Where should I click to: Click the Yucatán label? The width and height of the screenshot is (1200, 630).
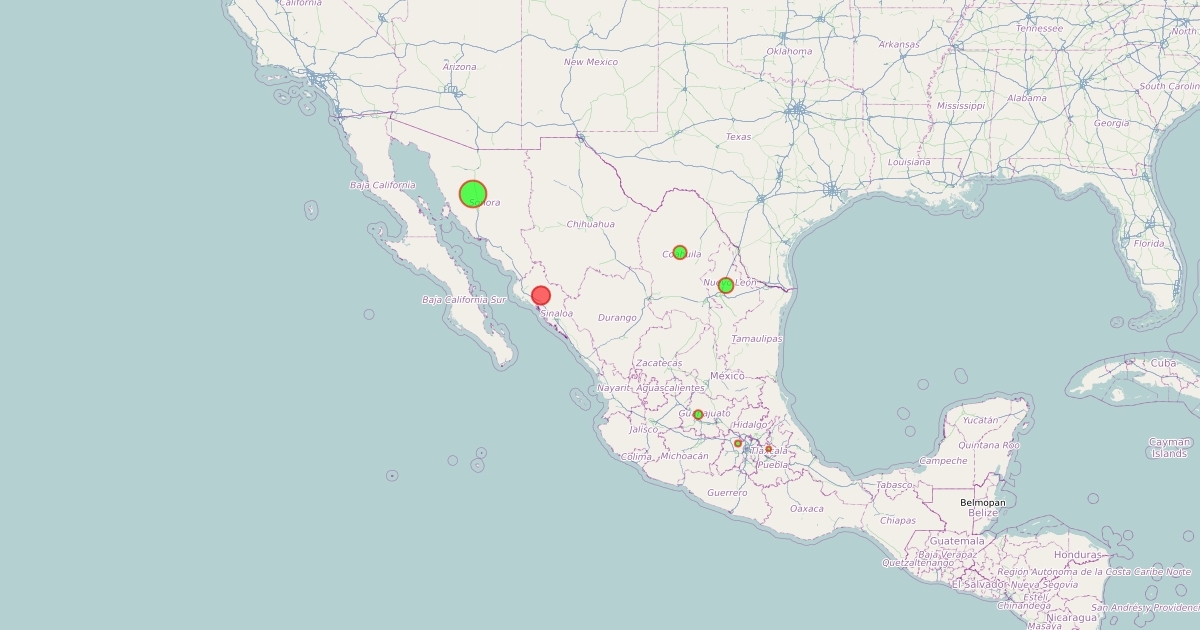981,420
